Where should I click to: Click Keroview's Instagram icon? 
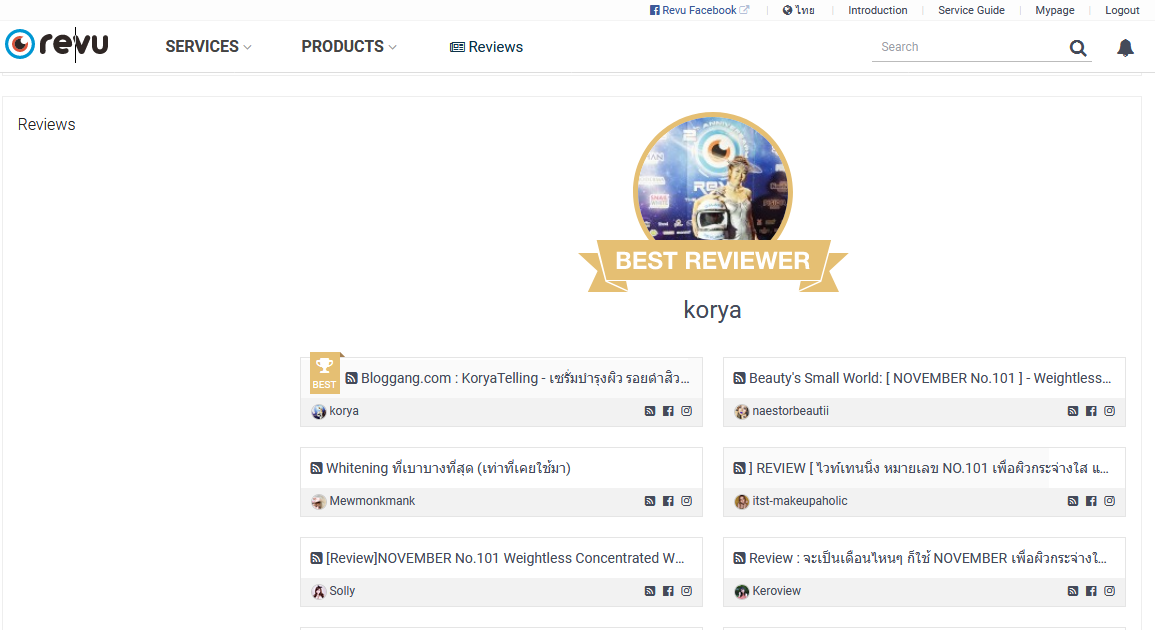[1109, 591]
